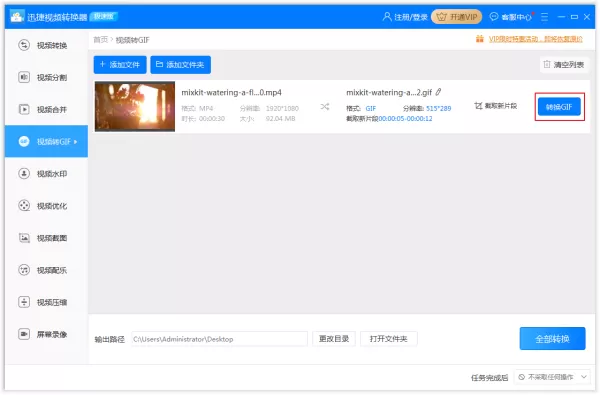The image size is (600, 395).
Task: Click the GIF format value
Action: (370, 109)
